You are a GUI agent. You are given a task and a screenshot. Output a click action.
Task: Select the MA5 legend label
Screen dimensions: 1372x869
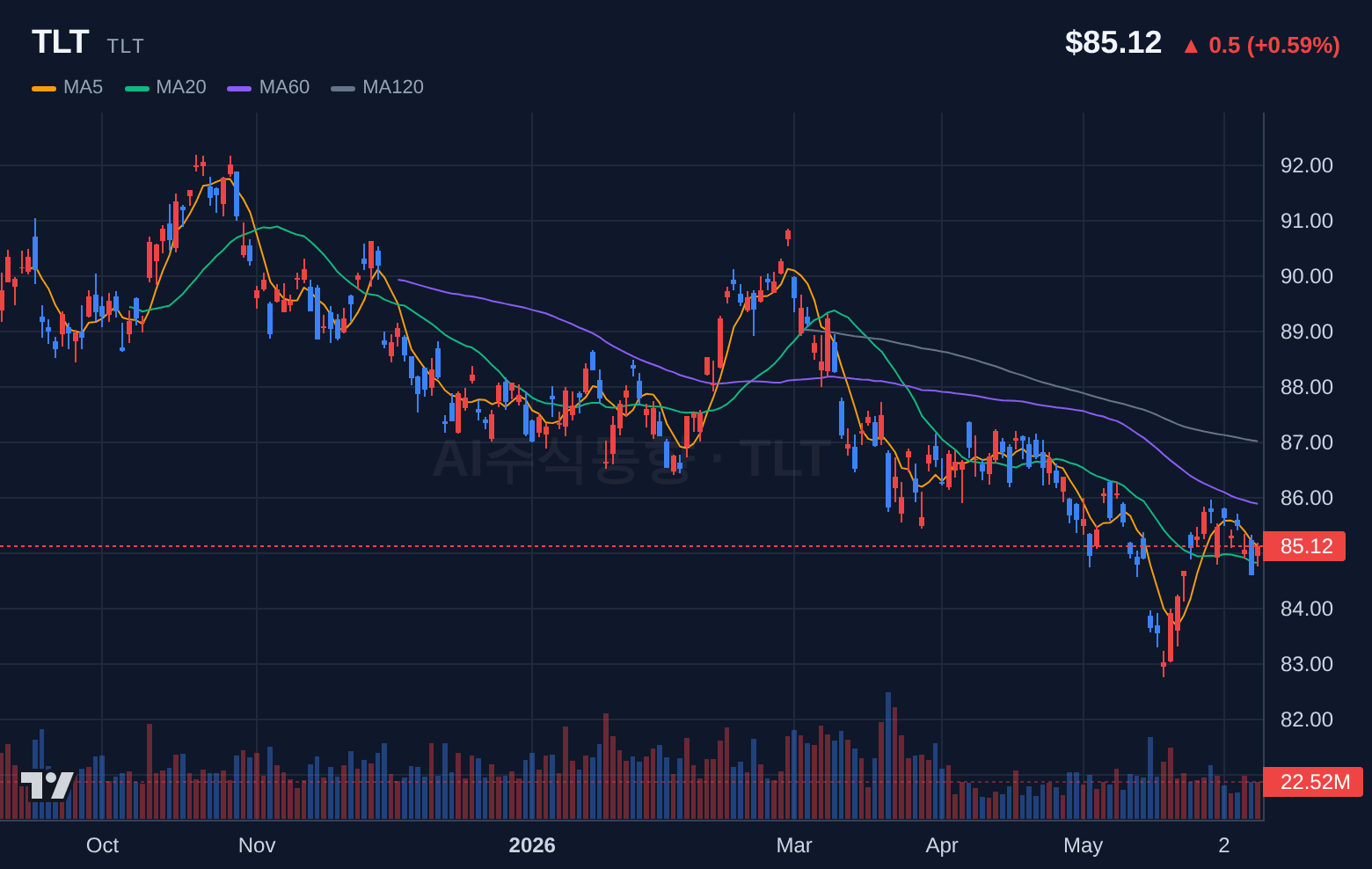84,87
